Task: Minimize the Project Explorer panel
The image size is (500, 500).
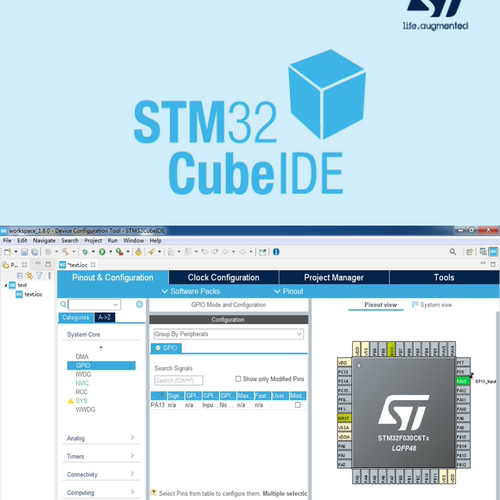Action: 38,264
